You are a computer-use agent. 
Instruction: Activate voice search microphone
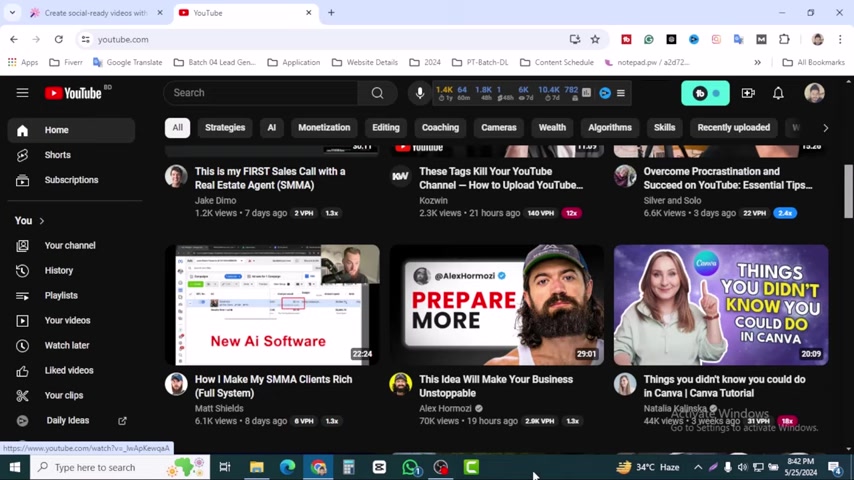point(419,93)
